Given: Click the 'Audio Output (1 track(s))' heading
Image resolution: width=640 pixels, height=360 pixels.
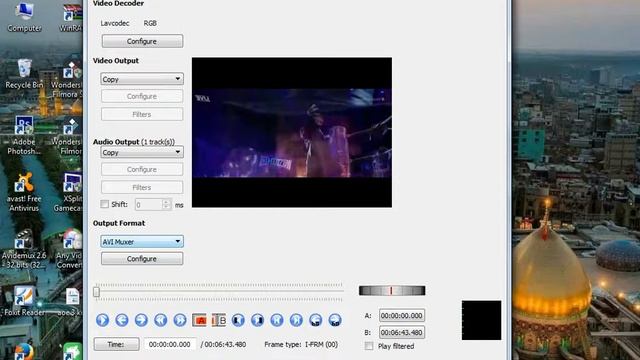Looking at the screenshot, I should click(x=134, y=142).
